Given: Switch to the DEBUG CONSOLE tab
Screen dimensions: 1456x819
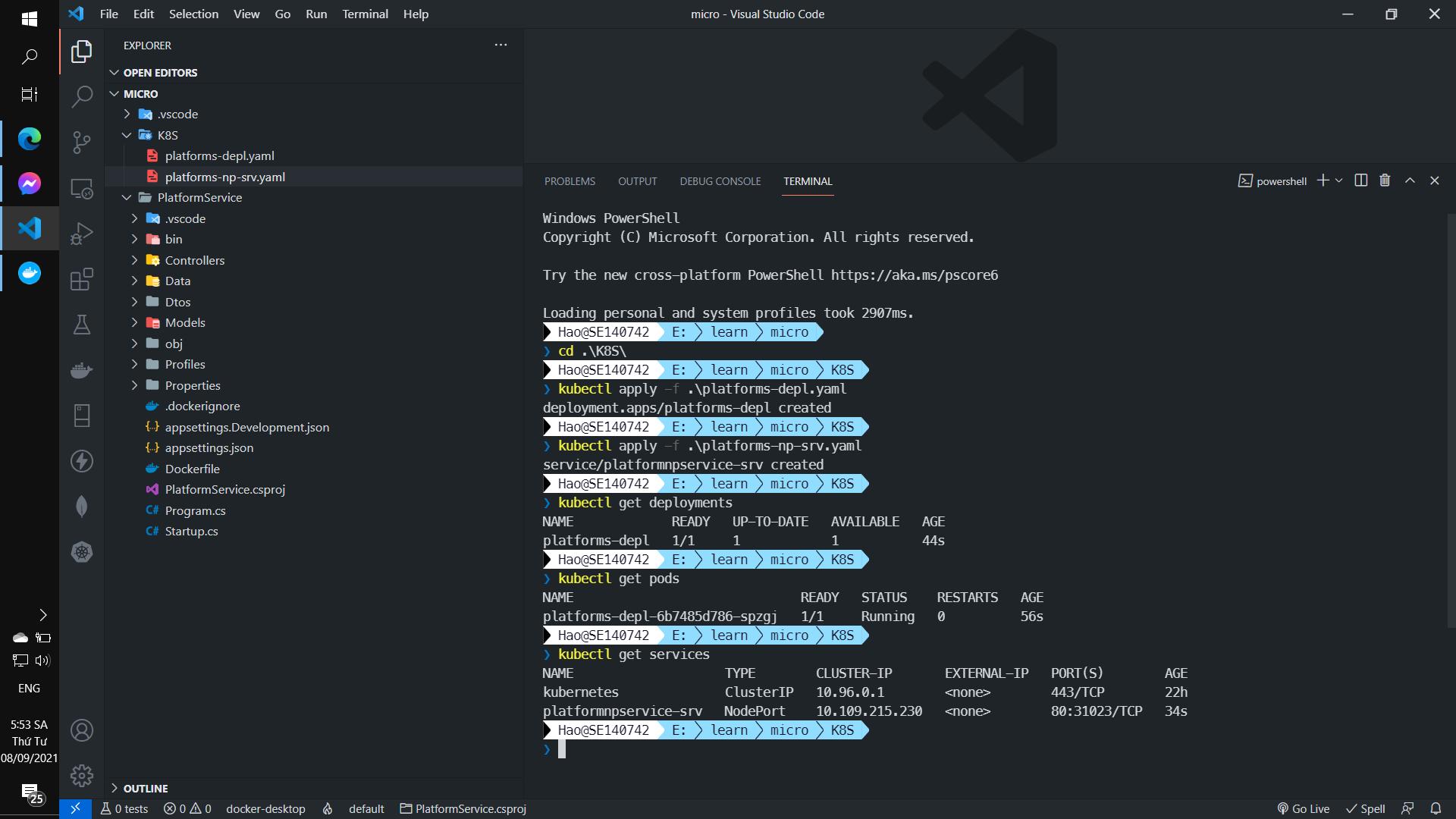Looking at the screenshot, I should (x=720, y=181).
